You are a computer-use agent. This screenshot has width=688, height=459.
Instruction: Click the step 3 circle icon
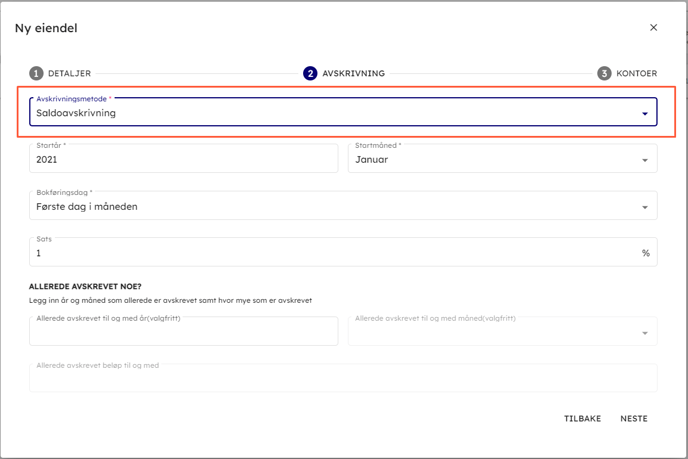click(604, 73)
